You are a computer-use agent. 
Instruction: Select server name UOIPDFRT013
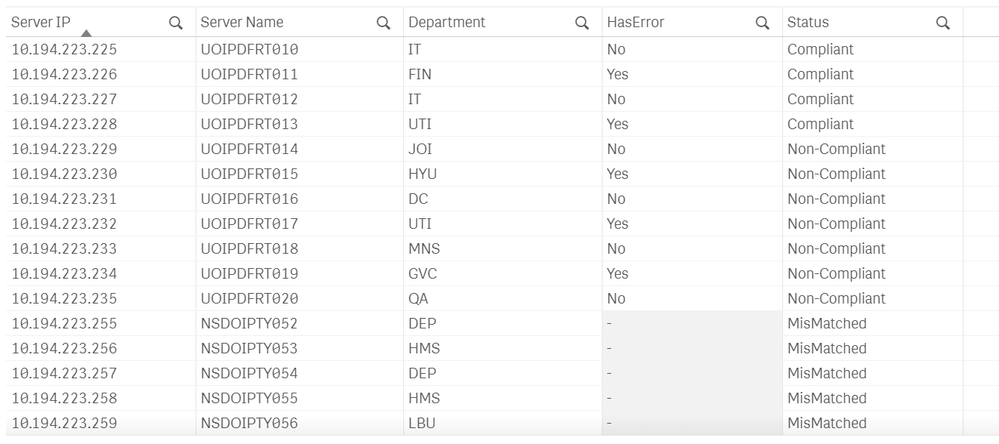249,125
